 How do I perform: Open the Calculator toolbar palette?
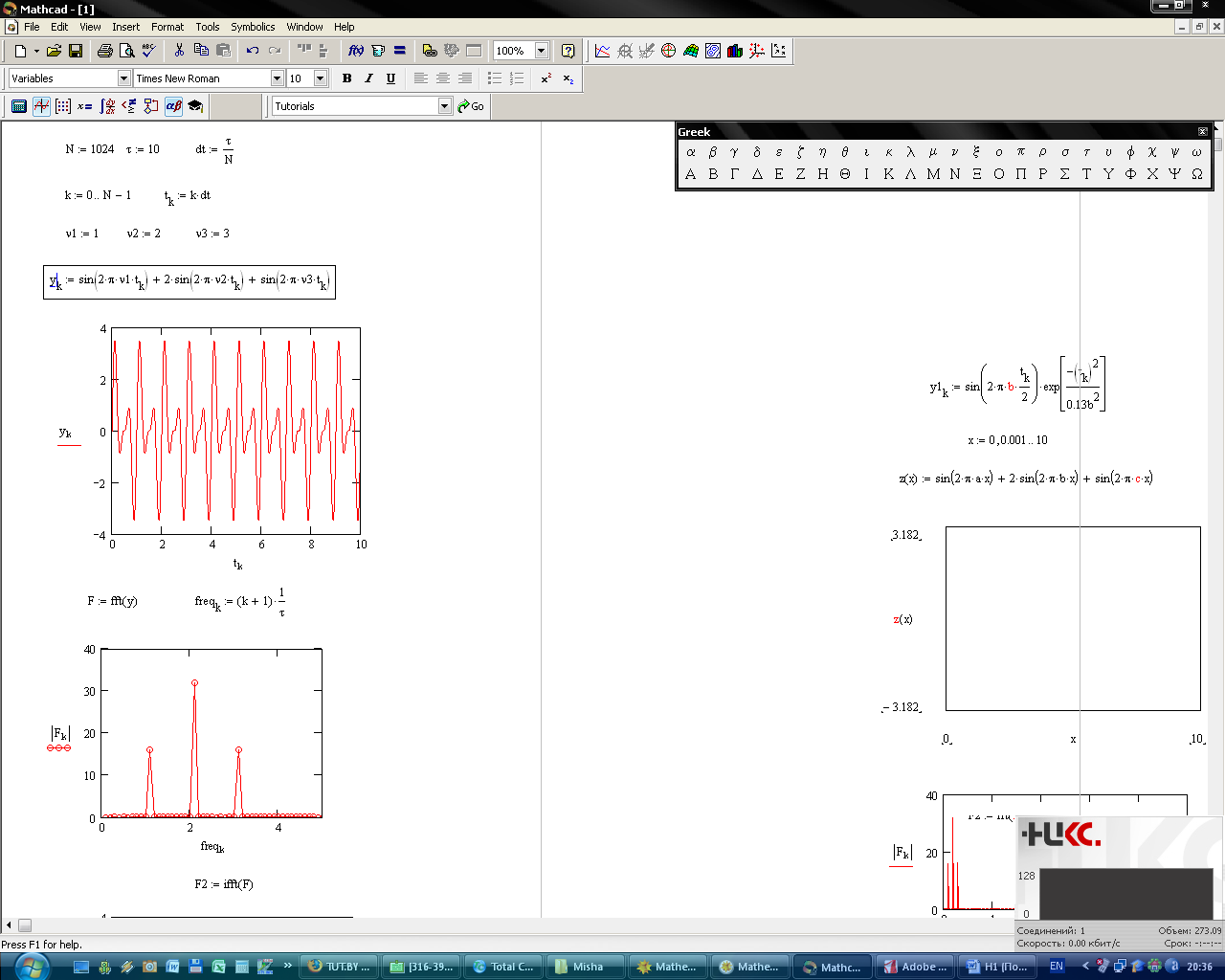(x=19, y=106)
